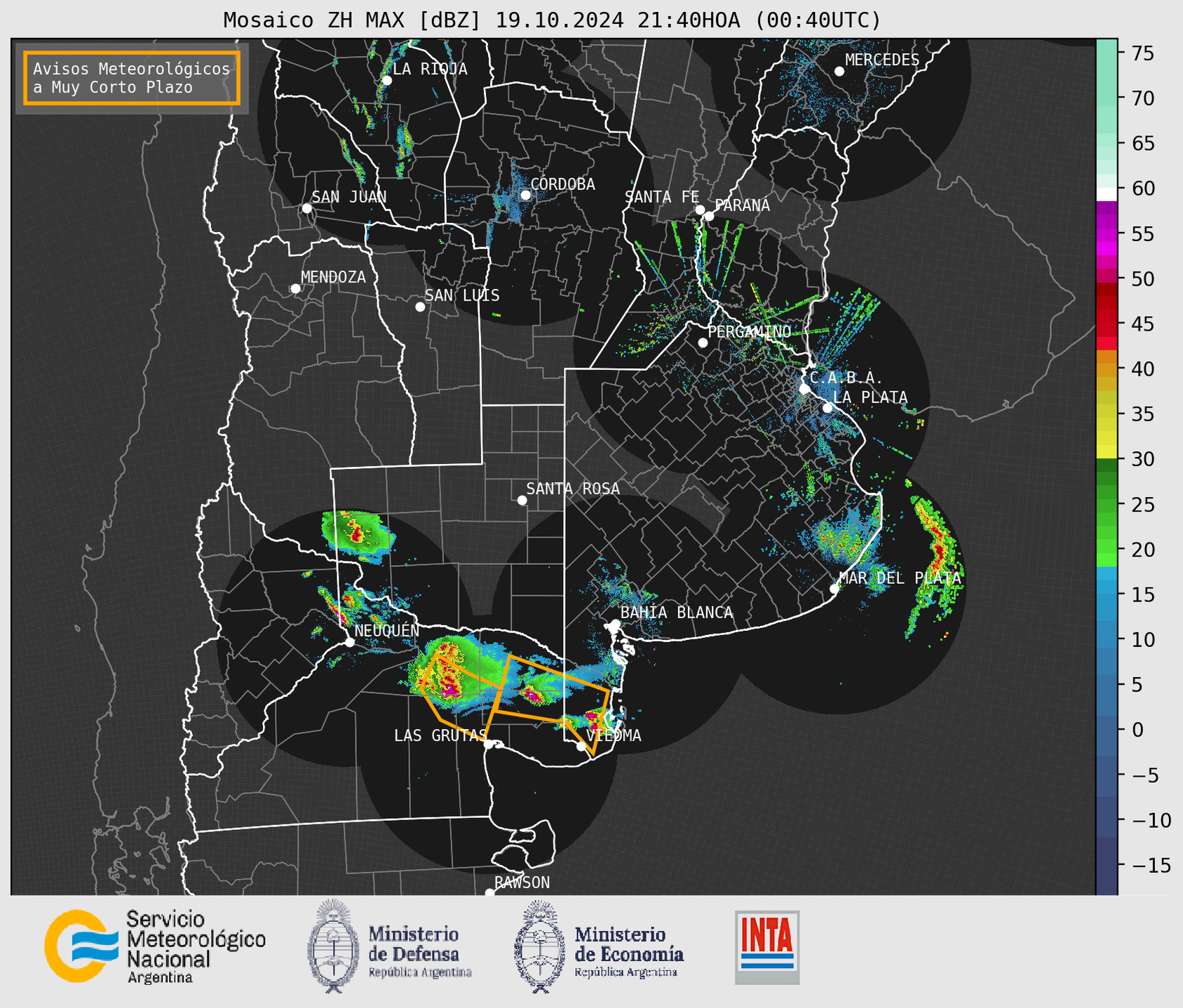Click the VIEDMA city label text

click(614, 735)
